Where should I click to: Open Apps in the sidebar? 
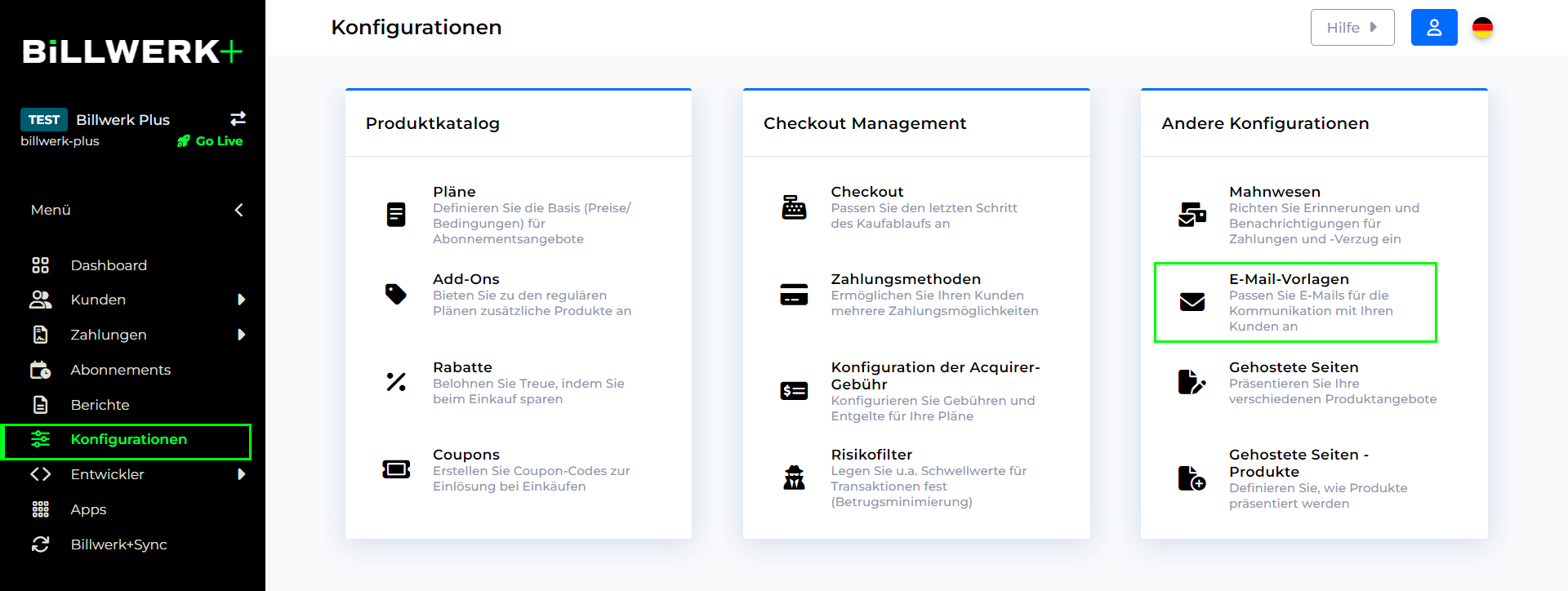coord(88,509)
